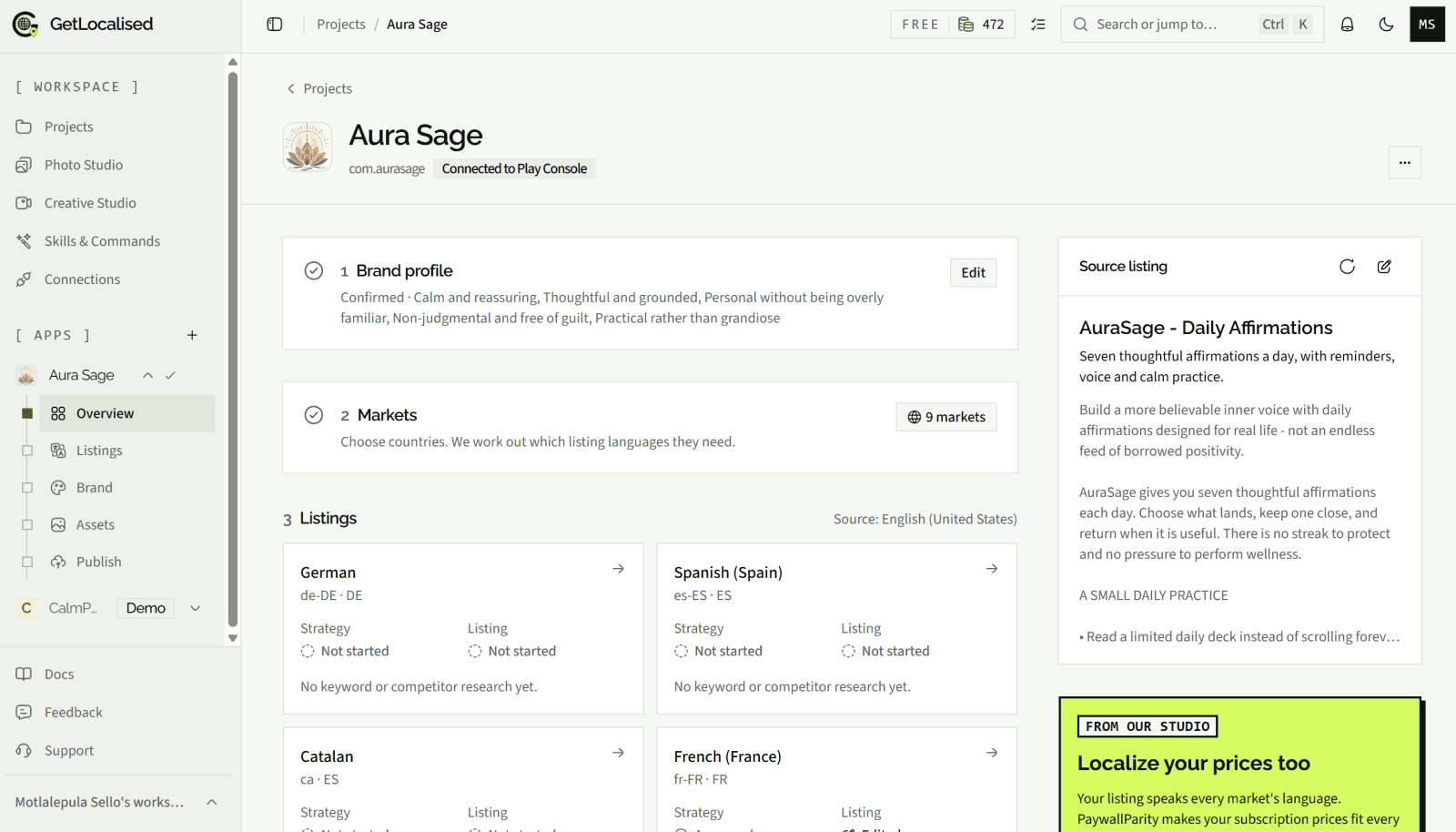Click the checkmark next to Aura Sage
The image size is (1456, 832).
(170, 375)
